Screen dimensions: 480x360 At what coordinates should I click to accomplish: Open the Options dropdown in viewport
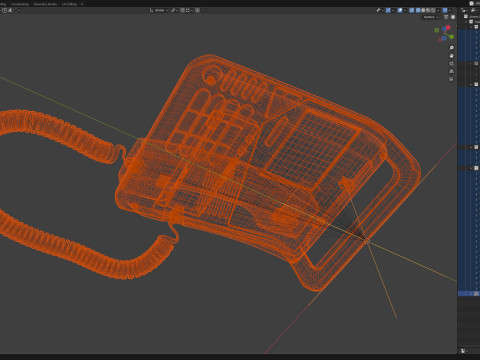[431, 17]
